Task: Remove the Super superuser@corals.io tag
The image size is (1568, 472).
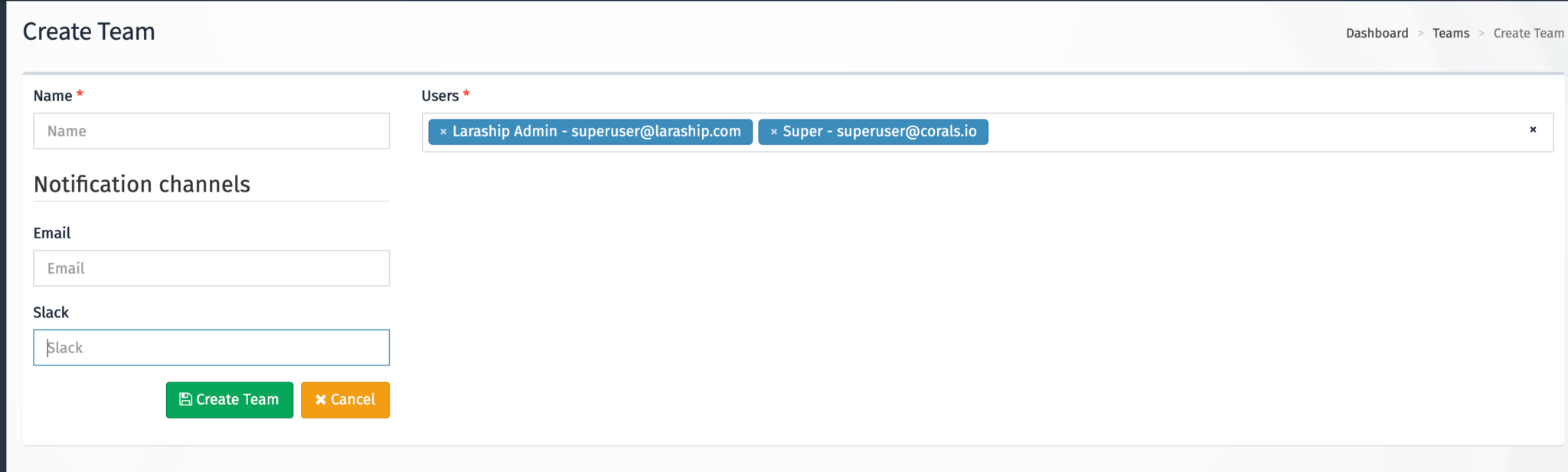Action: tap(773, 132)
